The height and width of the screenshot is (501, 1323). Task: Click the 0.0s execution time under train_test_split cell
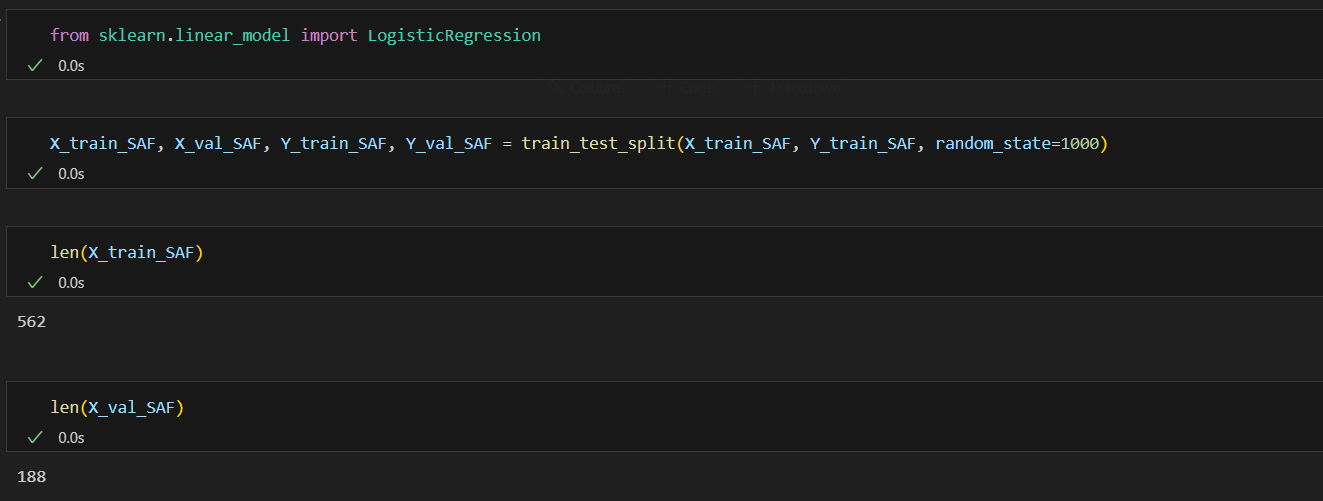tap(71, 173)
